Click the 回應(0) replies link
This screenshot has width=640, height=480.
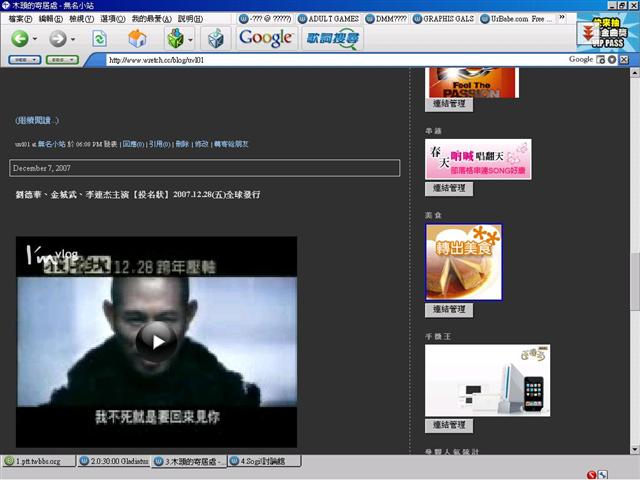coord(133,144)
